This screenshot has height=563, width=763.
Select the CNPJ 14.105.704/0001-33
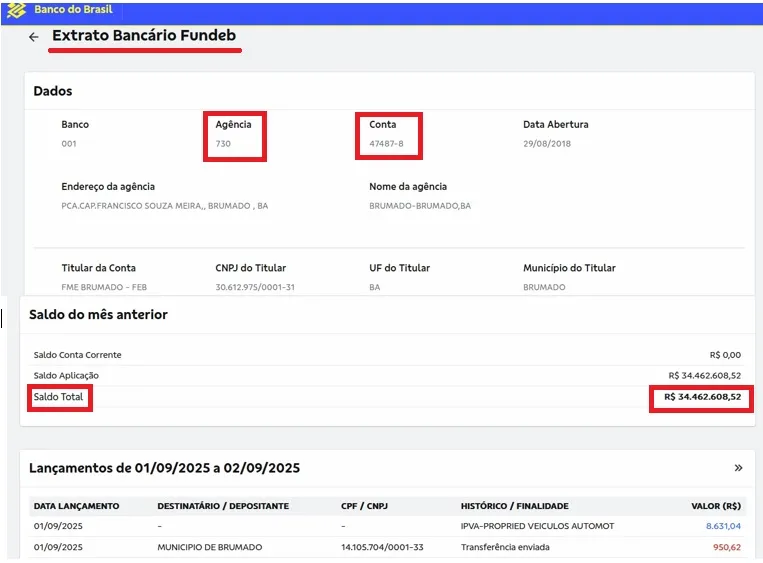[x=382, y=547]
